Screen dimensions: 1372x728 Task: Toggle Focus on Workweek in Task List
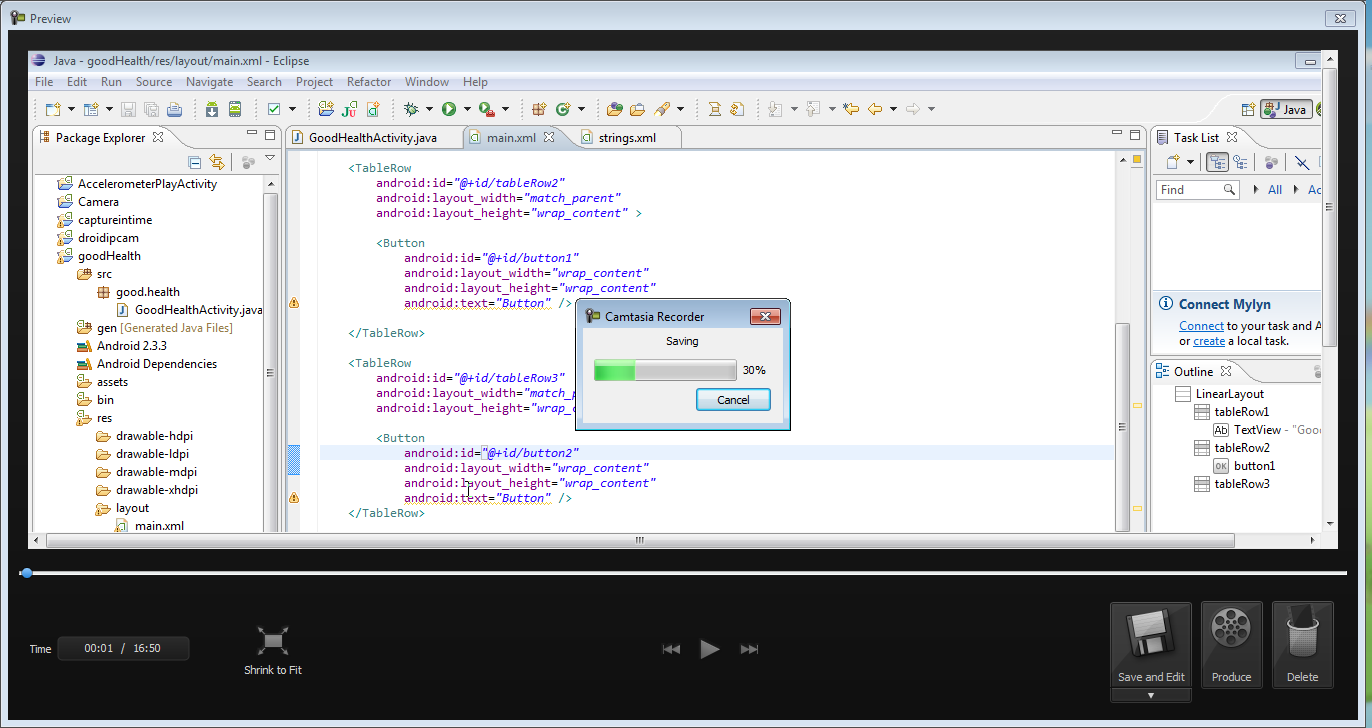[1271, 162]
